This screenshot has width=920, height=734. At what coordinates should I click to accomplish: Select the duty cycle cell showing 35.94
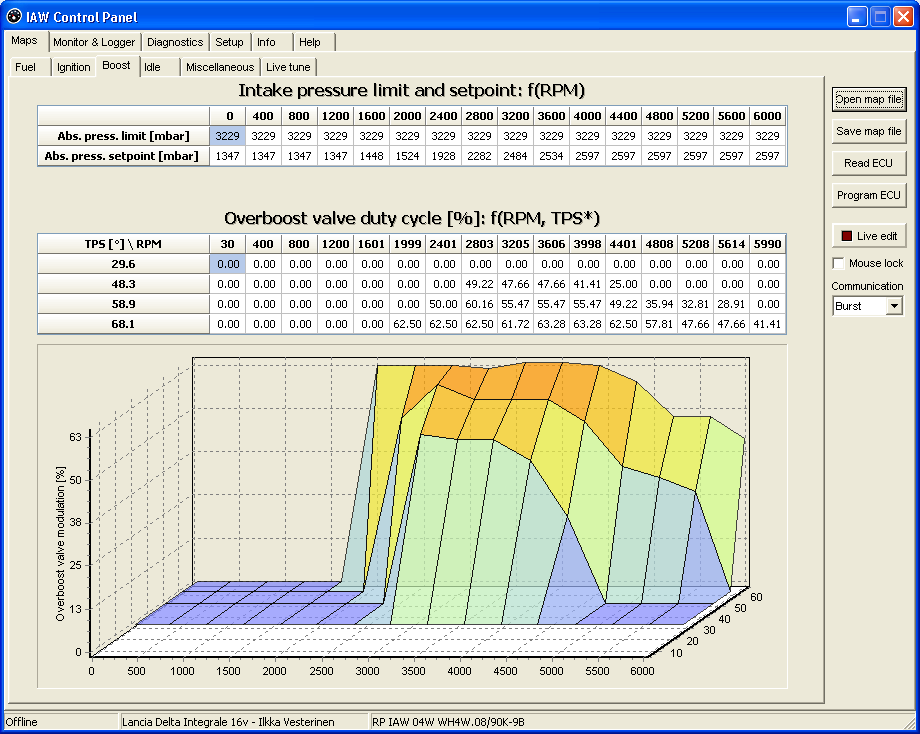659,304
